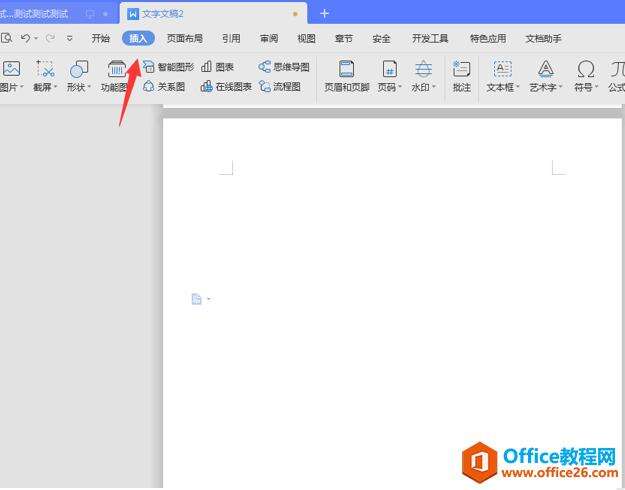Expand the Text Box (文本框) dropdown arrow
Screen dimensions: 625x490
pos(518,87)
